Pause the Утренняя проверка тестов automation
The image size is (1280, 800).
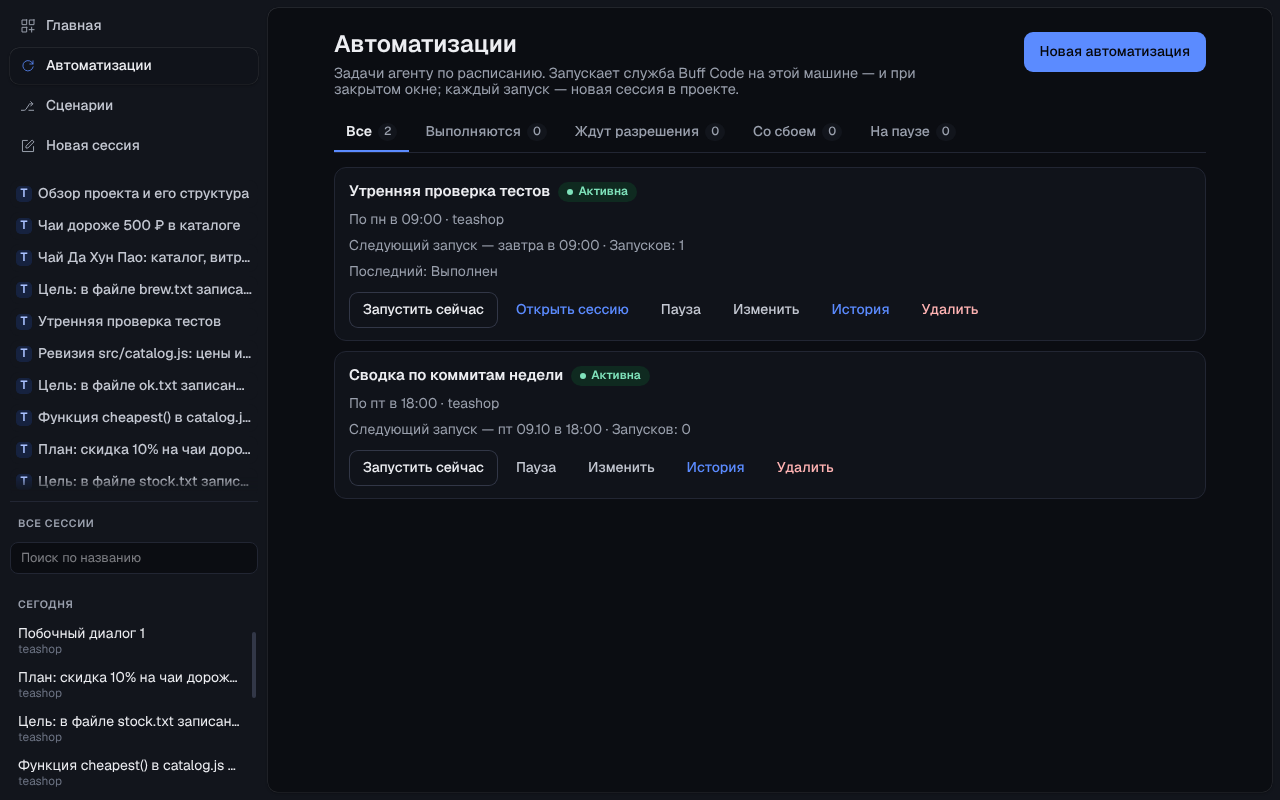coord(681,310)
